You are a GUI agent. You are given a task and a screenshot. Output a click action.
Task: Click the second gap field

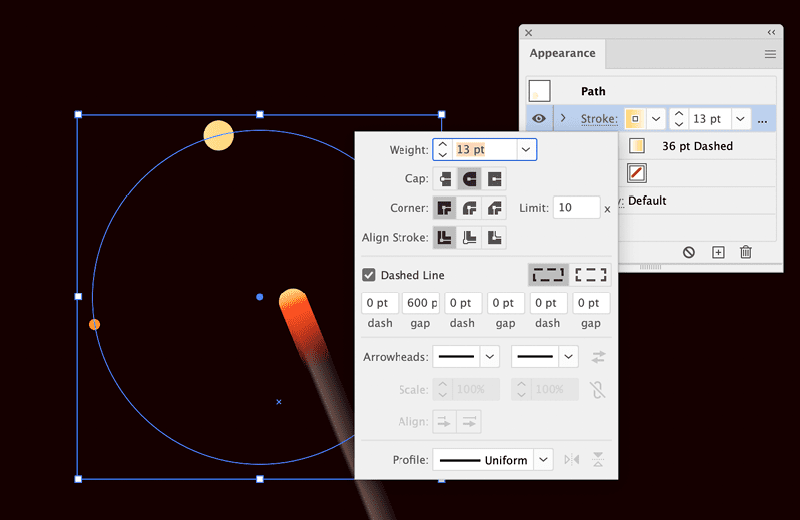coord(506,303)
